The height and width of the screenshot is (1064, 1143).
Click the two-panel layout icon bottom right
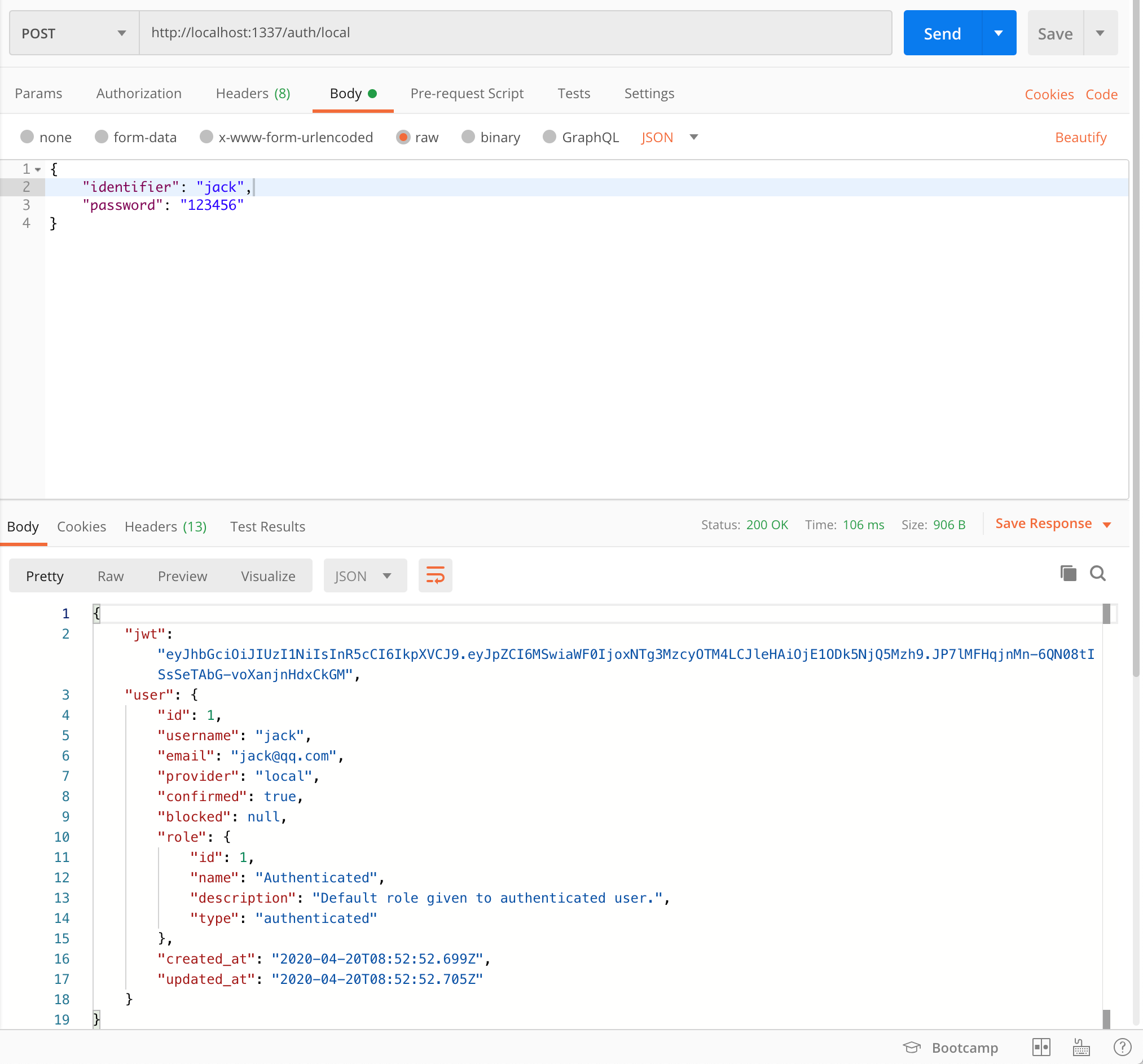click(x=1045, y=1045)
